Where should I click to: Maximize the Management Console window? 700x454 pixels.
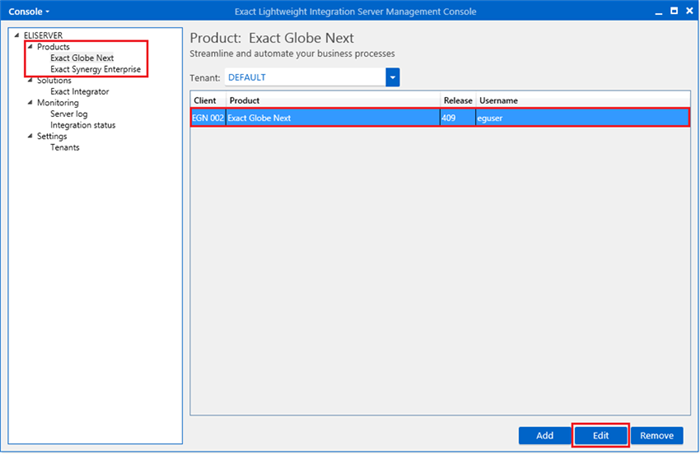pyautogui.click(x=674, y=11)
